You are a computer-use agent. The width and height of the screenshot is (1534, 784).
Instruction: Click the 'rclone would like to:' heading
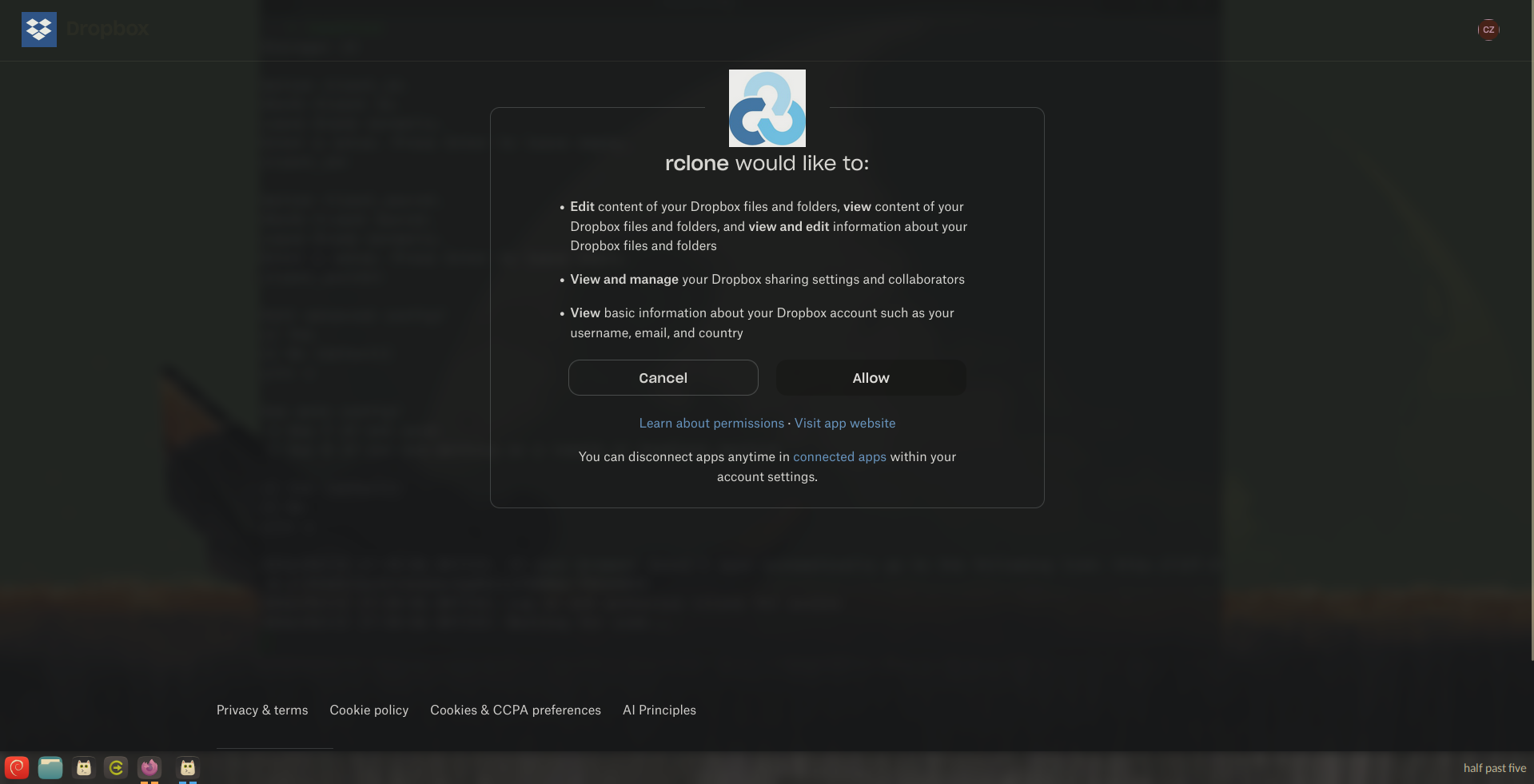767,163
